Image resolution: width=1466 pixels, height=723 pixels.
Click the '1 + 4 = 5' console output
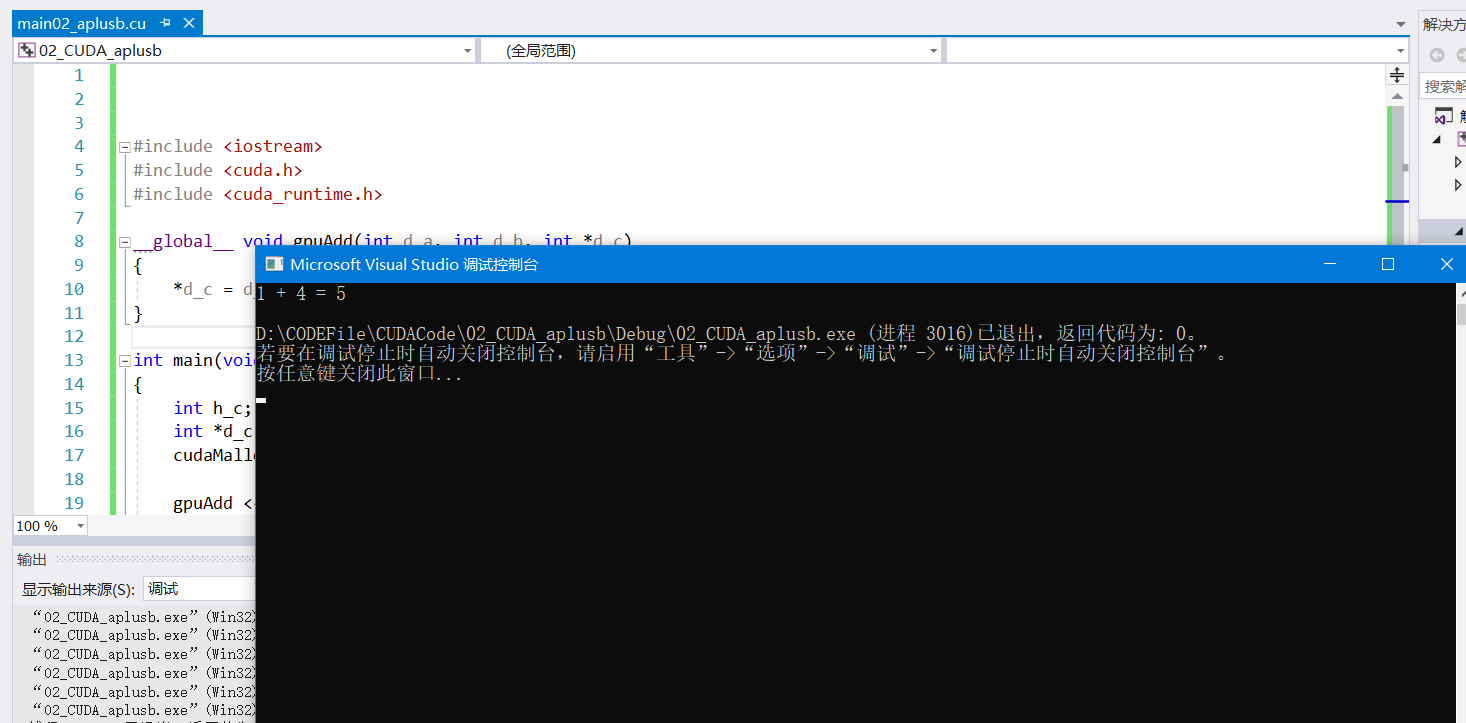click(301, 294)
